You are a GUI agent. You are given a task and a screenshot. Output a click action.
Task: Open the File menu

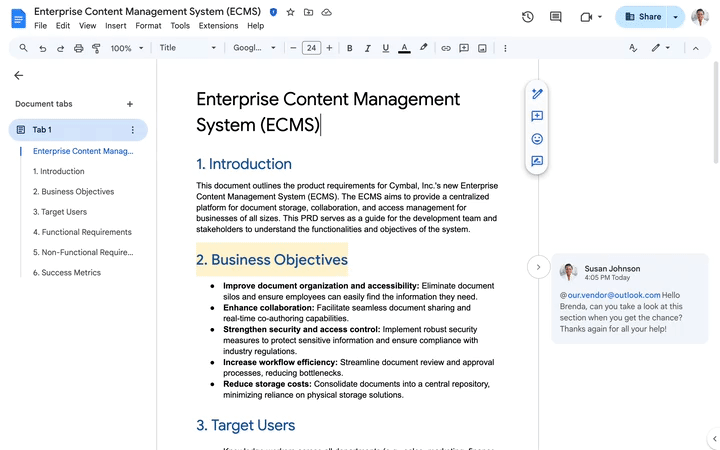tap(40, 26)
